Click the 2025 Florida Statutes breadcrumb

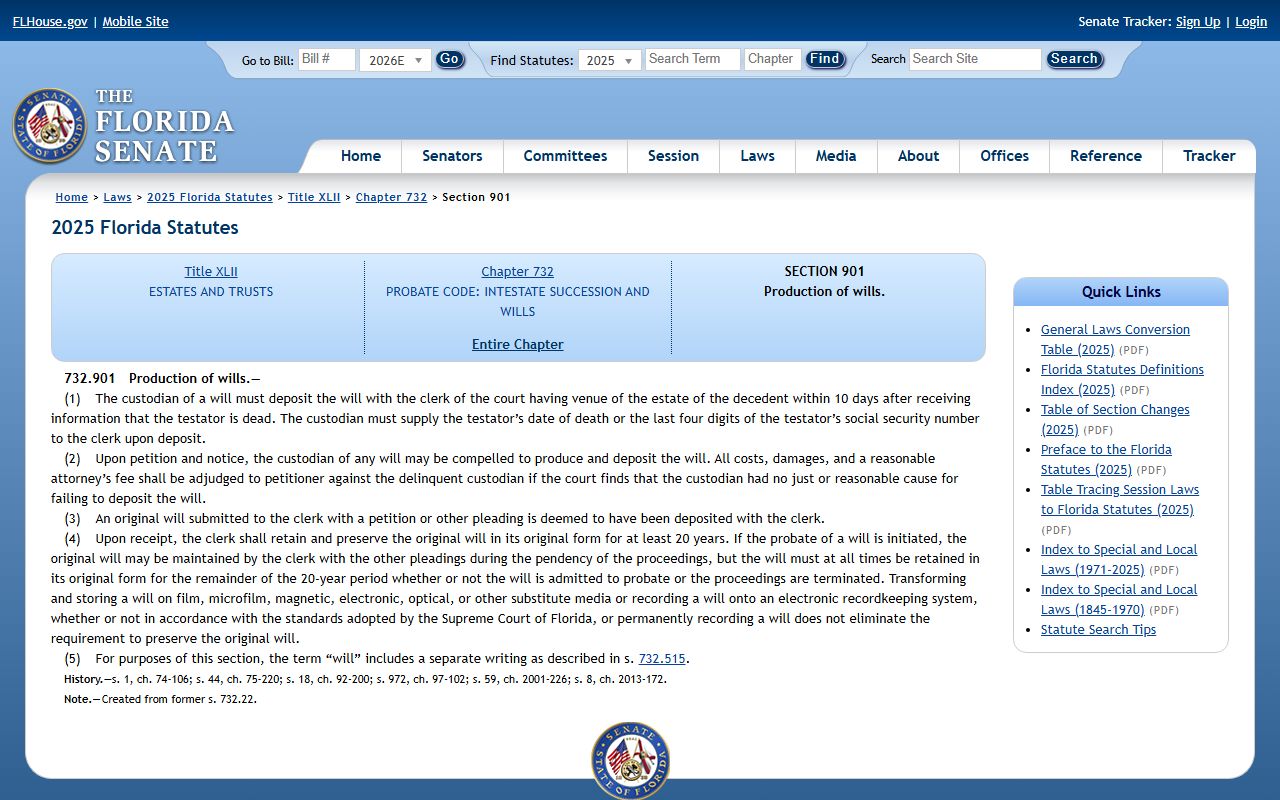coord(210,197)
